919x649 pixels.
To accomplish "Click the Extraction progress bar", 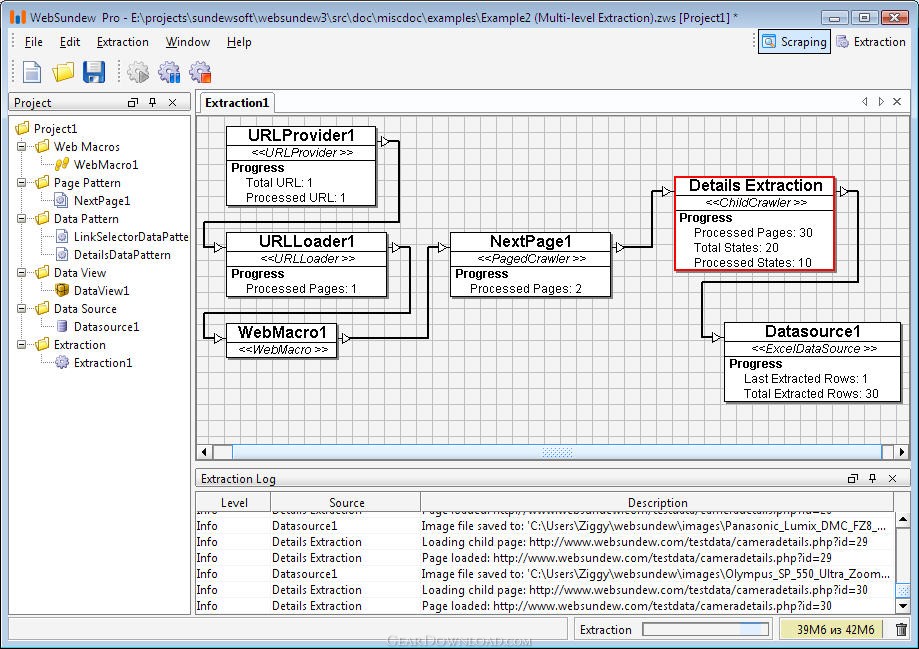I will click(x=706, y=630).
